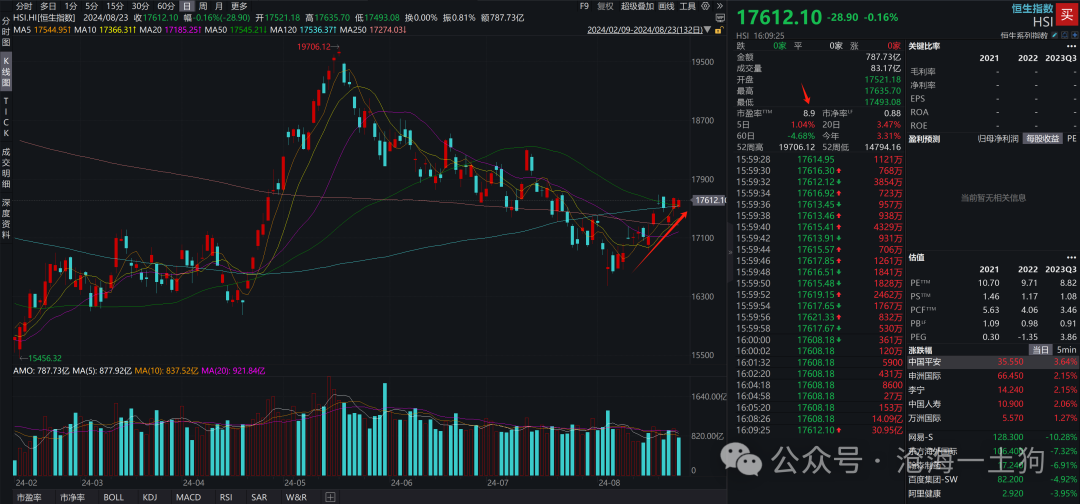The height and width of the screenshot is (504, 1080).
Task: Click the red 买 buy button
Action: tap(1067, 14)
